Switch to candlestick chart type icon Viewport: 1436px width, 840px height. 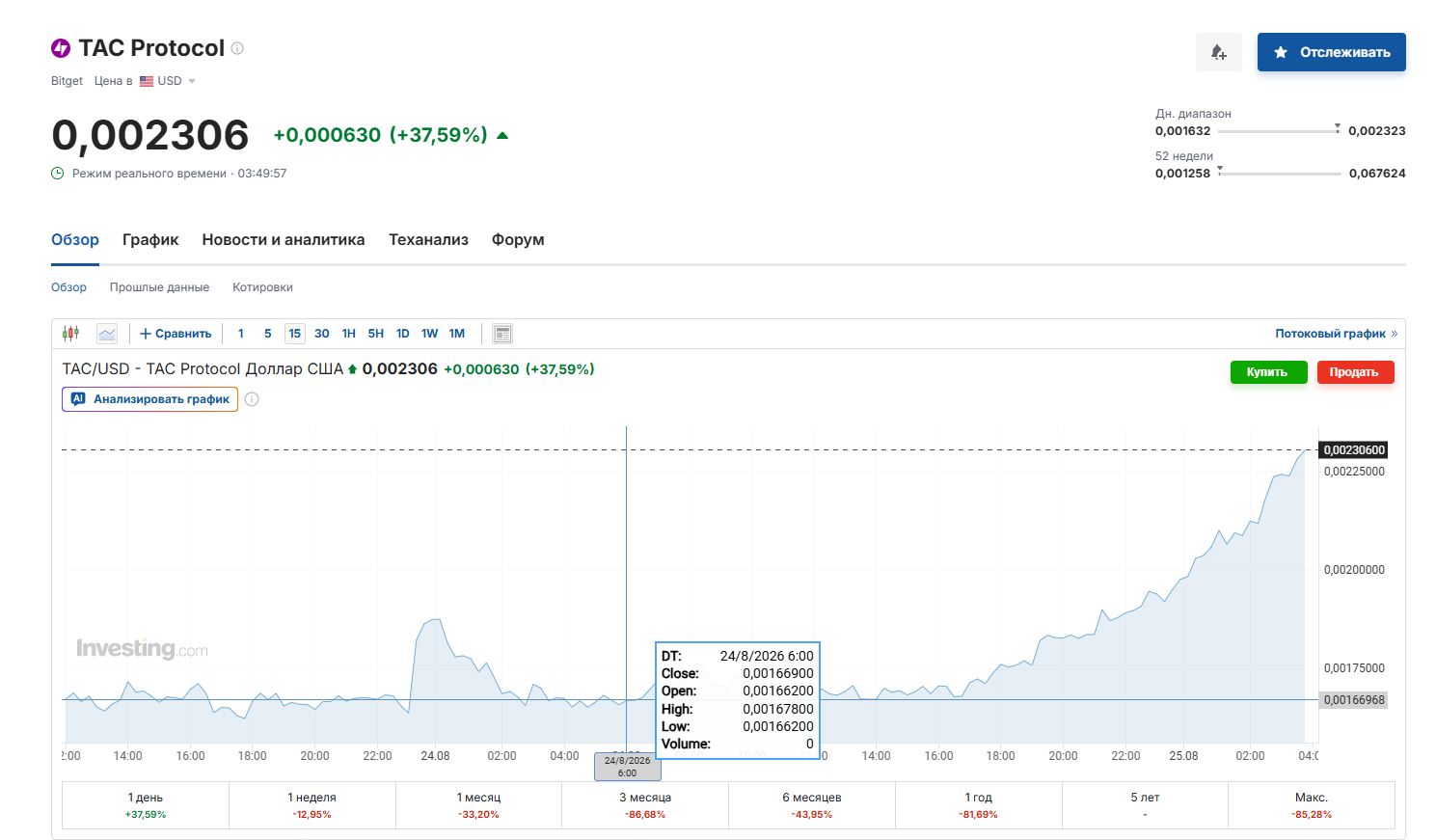click(71, 334)
